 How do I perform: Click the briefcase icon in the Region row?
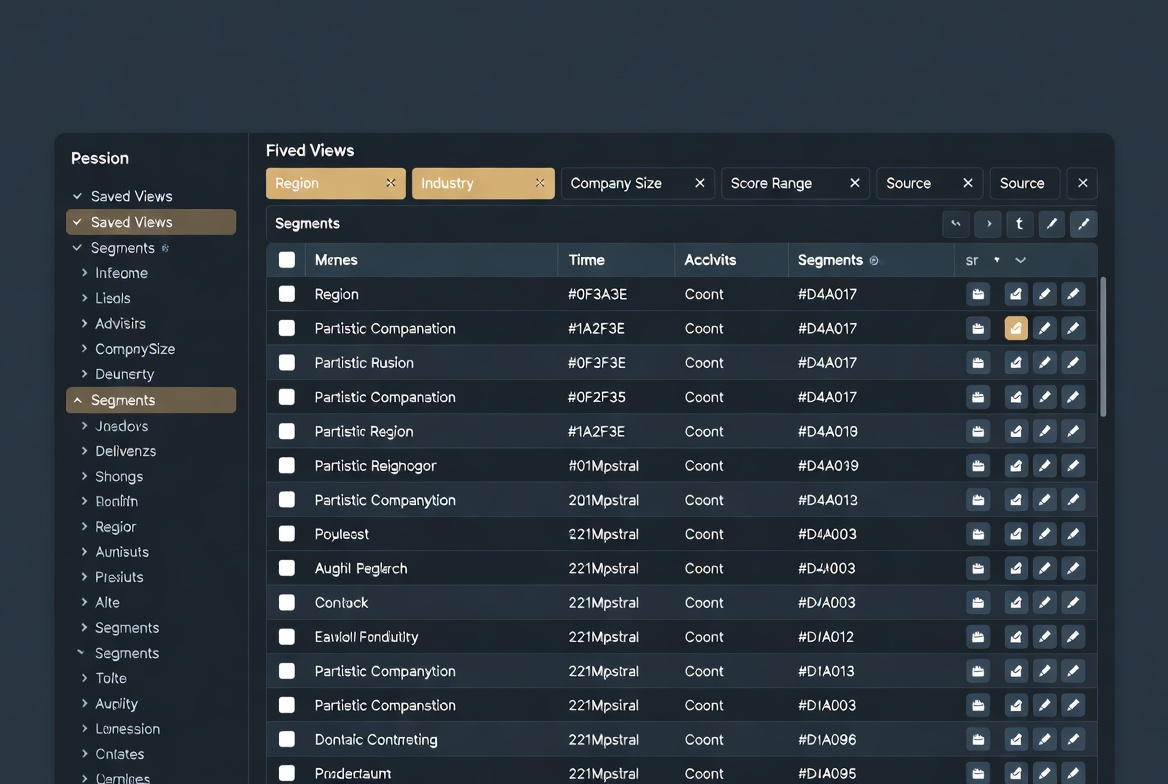(x=978, y=294)
